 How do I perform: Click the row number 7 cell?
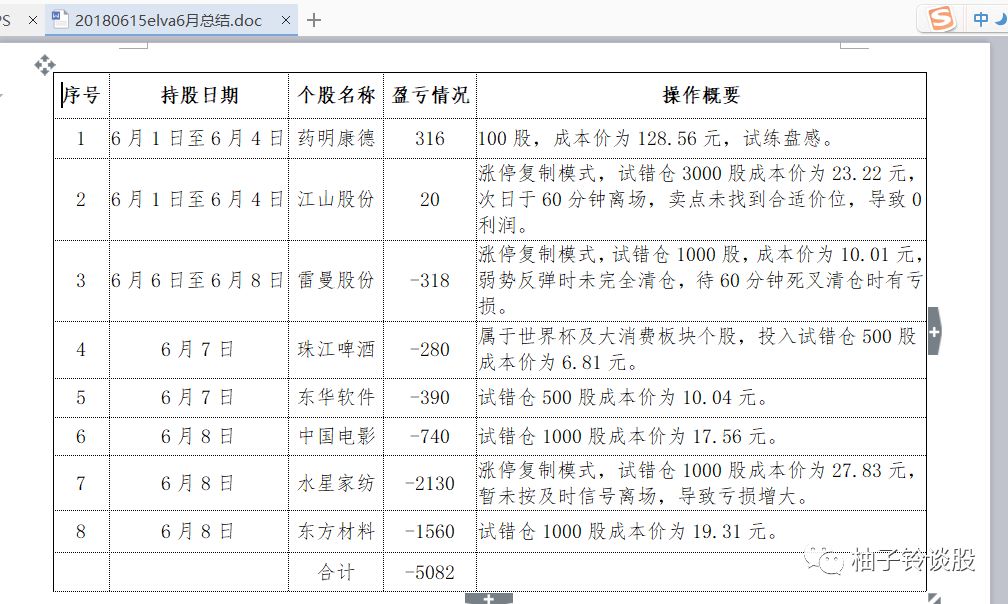point(82,483)
